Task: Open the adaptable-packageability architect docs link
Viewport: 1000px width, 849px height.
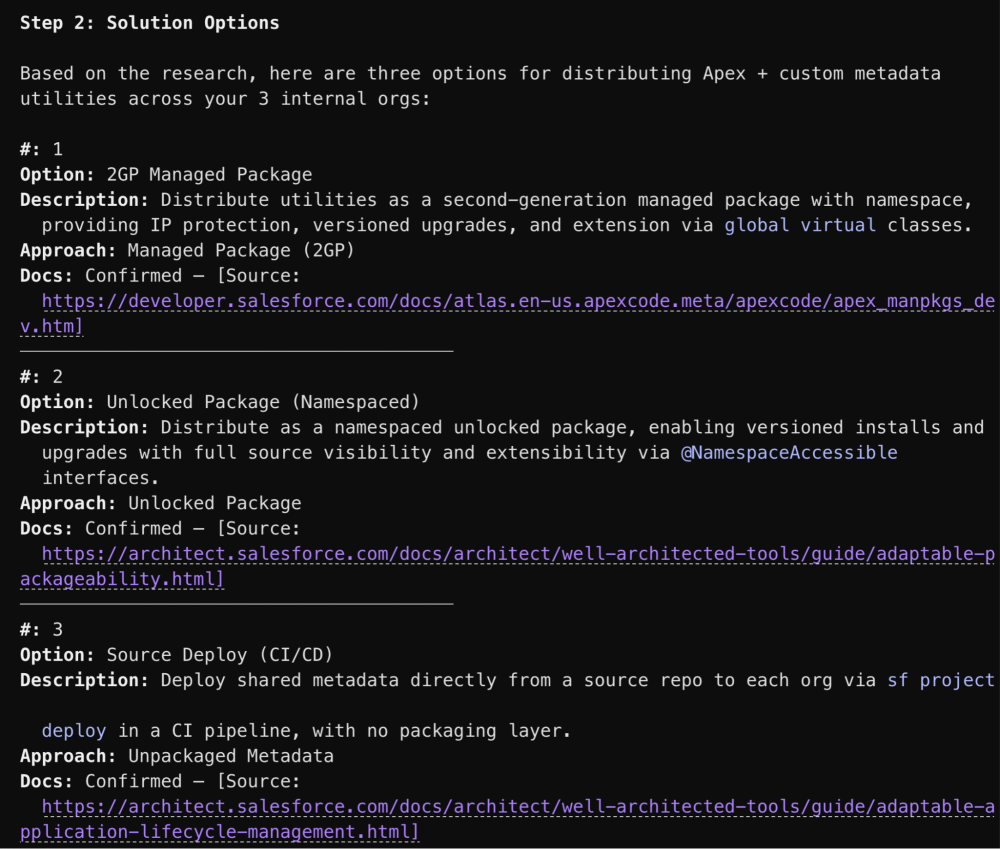Action: [518, 554]
